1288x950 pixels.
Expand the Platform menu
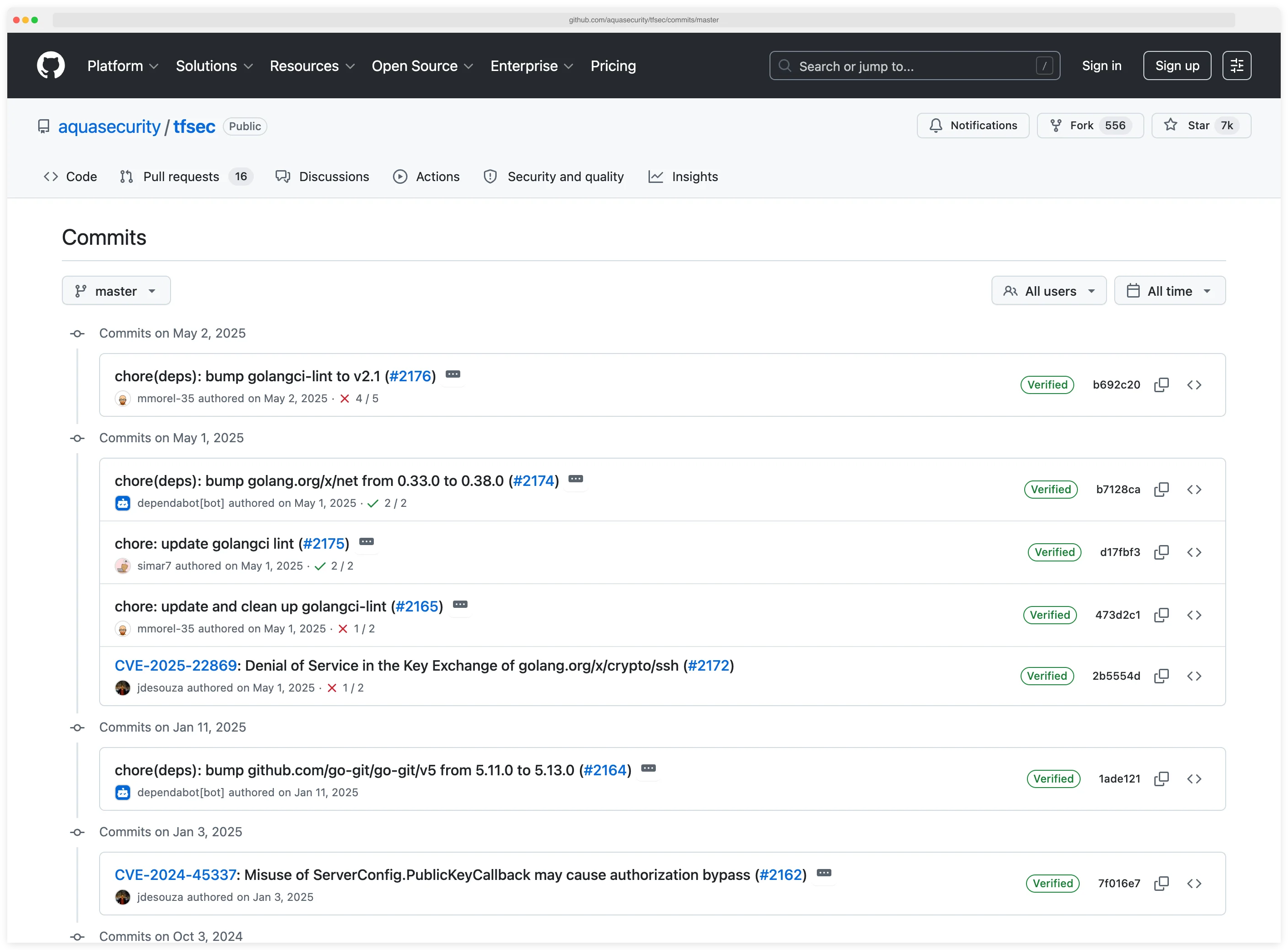tap(123, 66)
